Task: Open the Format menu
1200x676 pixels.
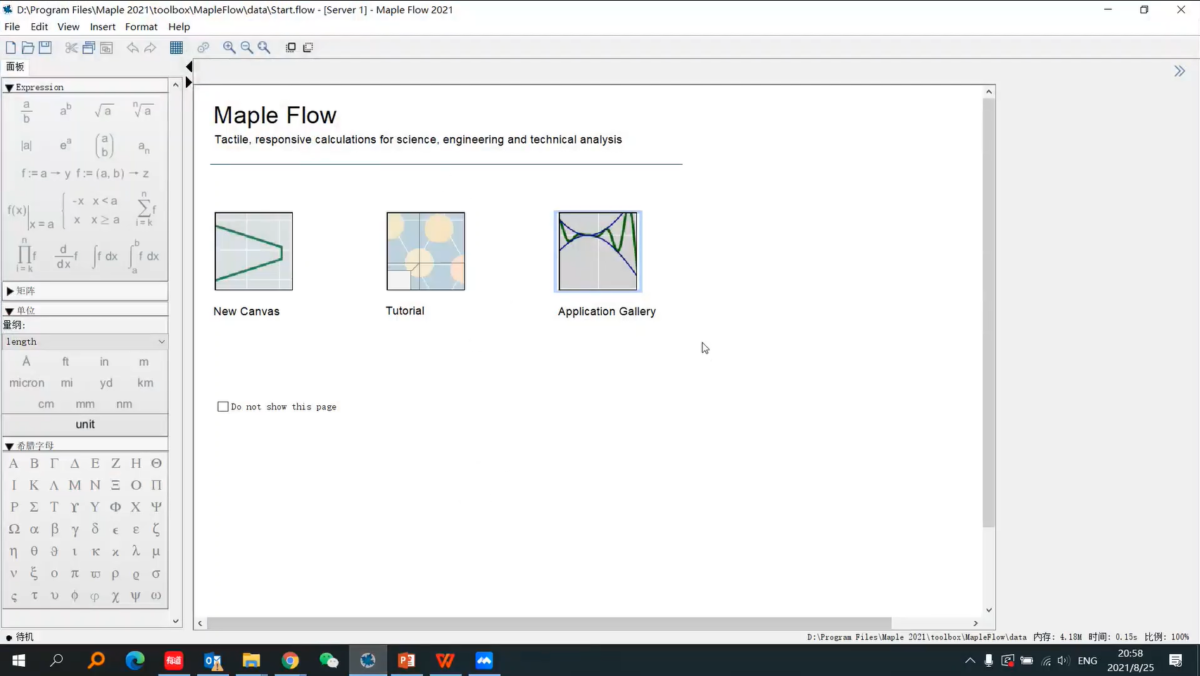Action: [141, 27]
